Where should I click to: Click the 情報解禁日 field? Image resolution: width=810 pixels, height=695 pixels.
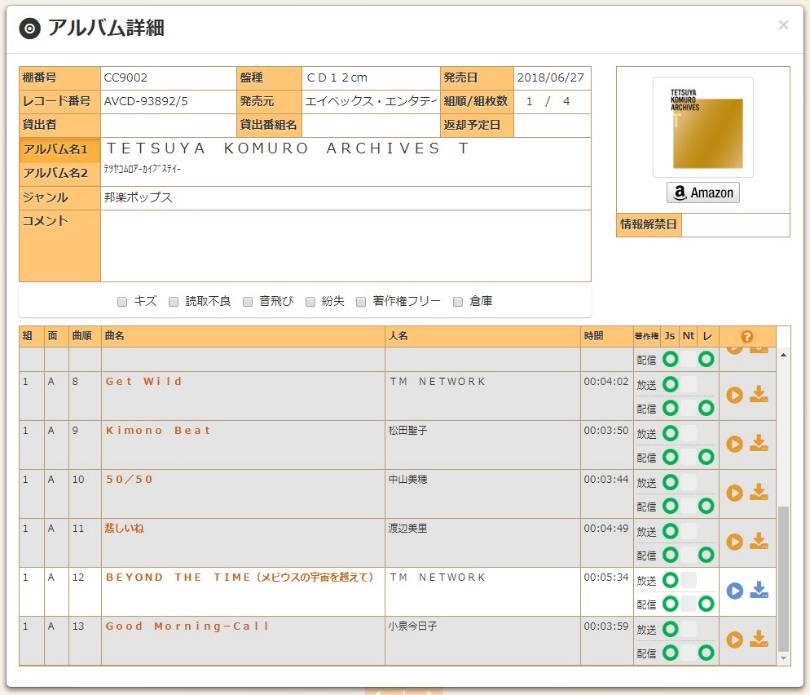click(x=735, y=225)
